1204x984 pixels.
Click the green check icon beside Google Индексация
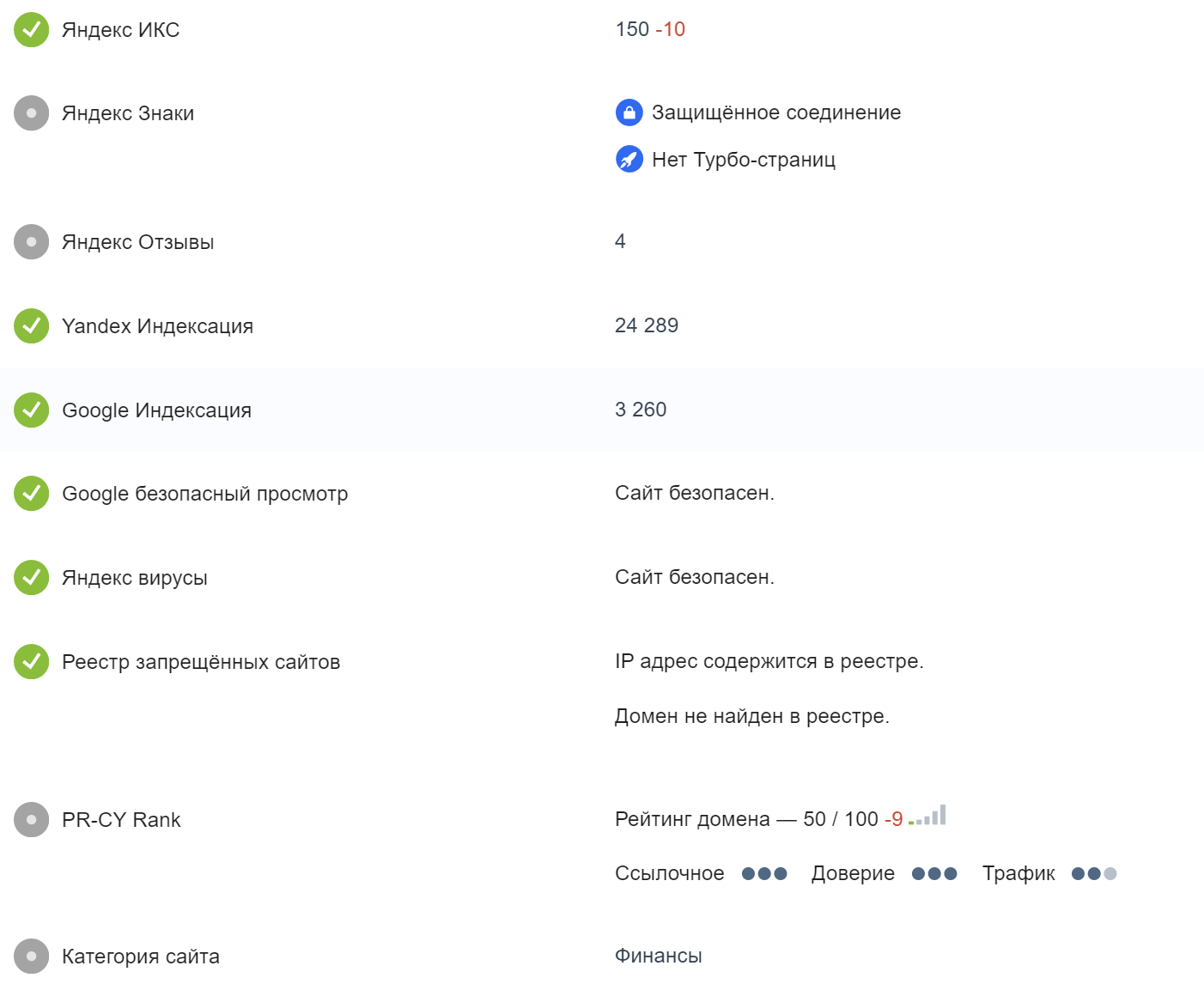pyautogui.click(x=32, y=410)
